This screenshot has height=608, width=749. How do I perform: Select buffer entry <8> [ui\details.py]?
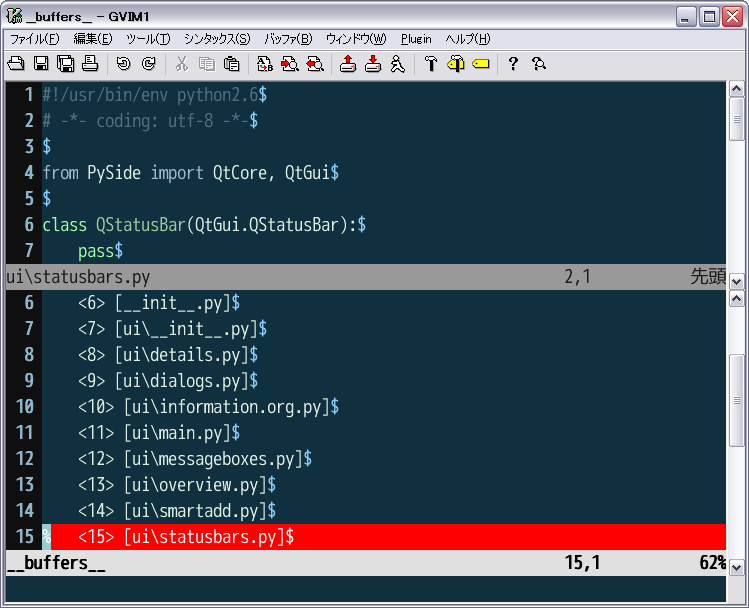[168, 355]
